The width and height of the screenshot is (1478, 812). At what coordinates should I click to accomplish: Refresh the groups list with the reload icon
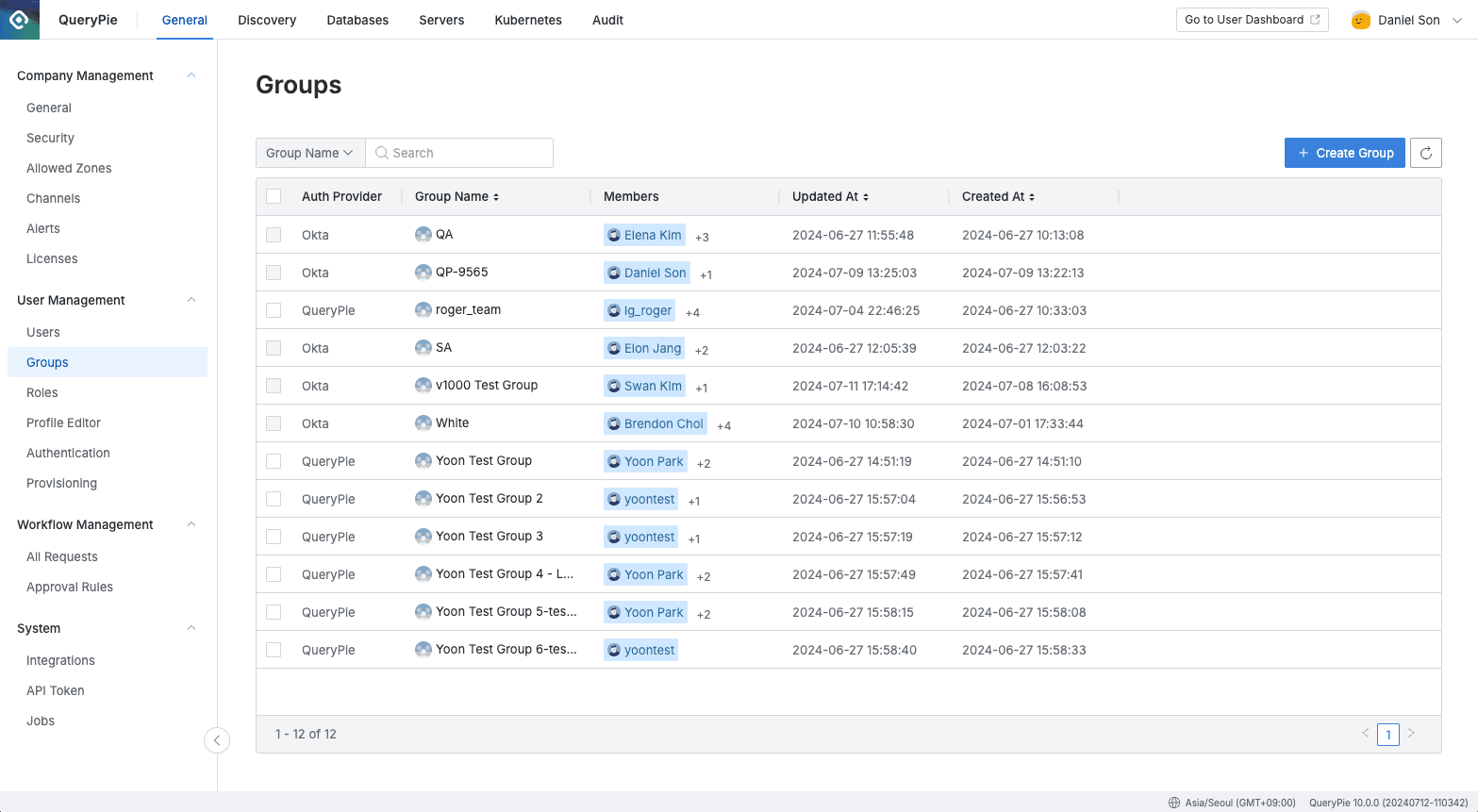(1424, 152)
